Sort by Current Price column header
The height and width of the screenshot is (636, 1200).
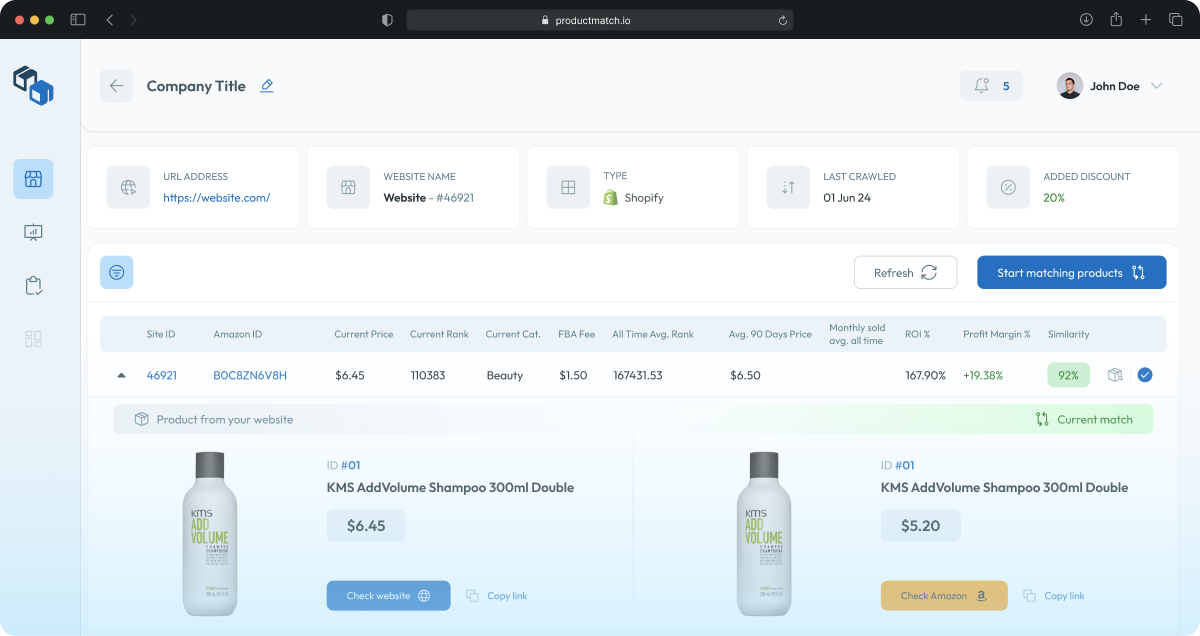364,334
